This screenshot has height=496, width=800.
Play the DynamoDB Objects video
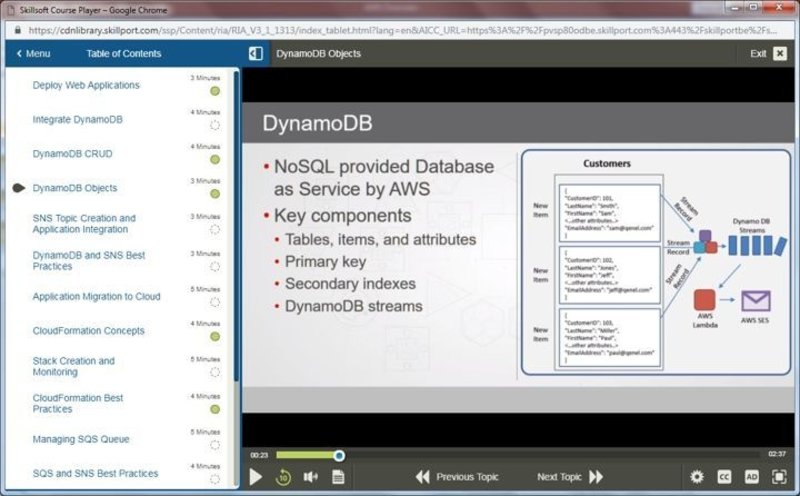coord(256,477)
